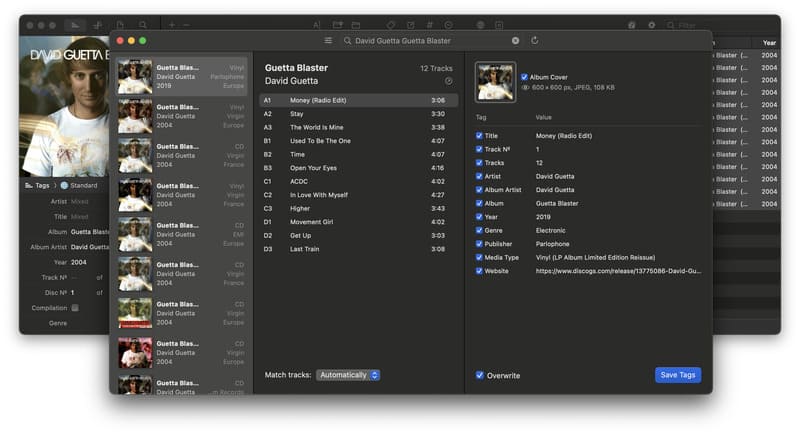Click the clock icon beside David Guetta
Screen dimensions: 800x436
click(448, 81)
